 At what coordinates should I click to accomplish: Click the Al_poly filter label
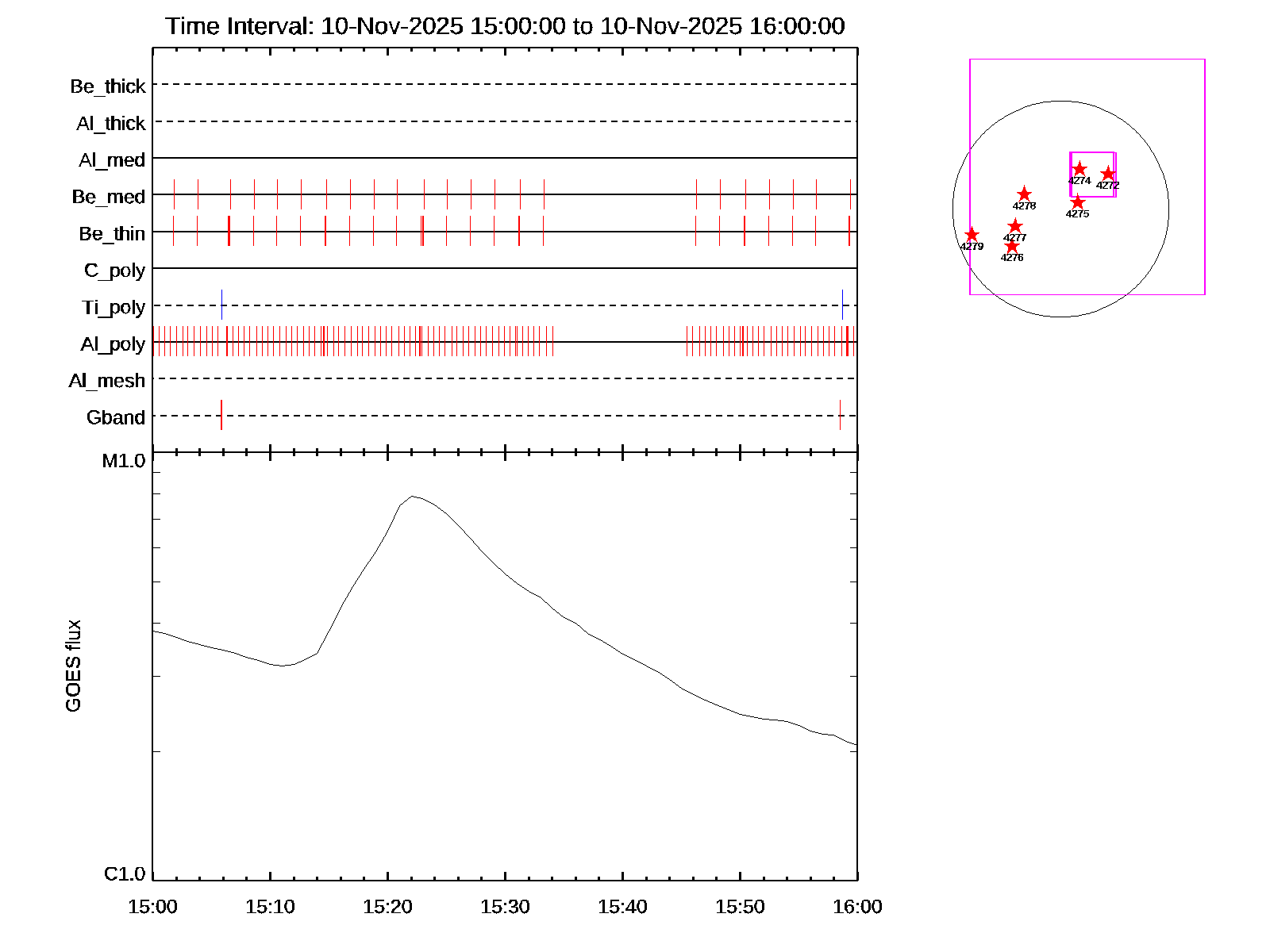(x=113, y=344)
